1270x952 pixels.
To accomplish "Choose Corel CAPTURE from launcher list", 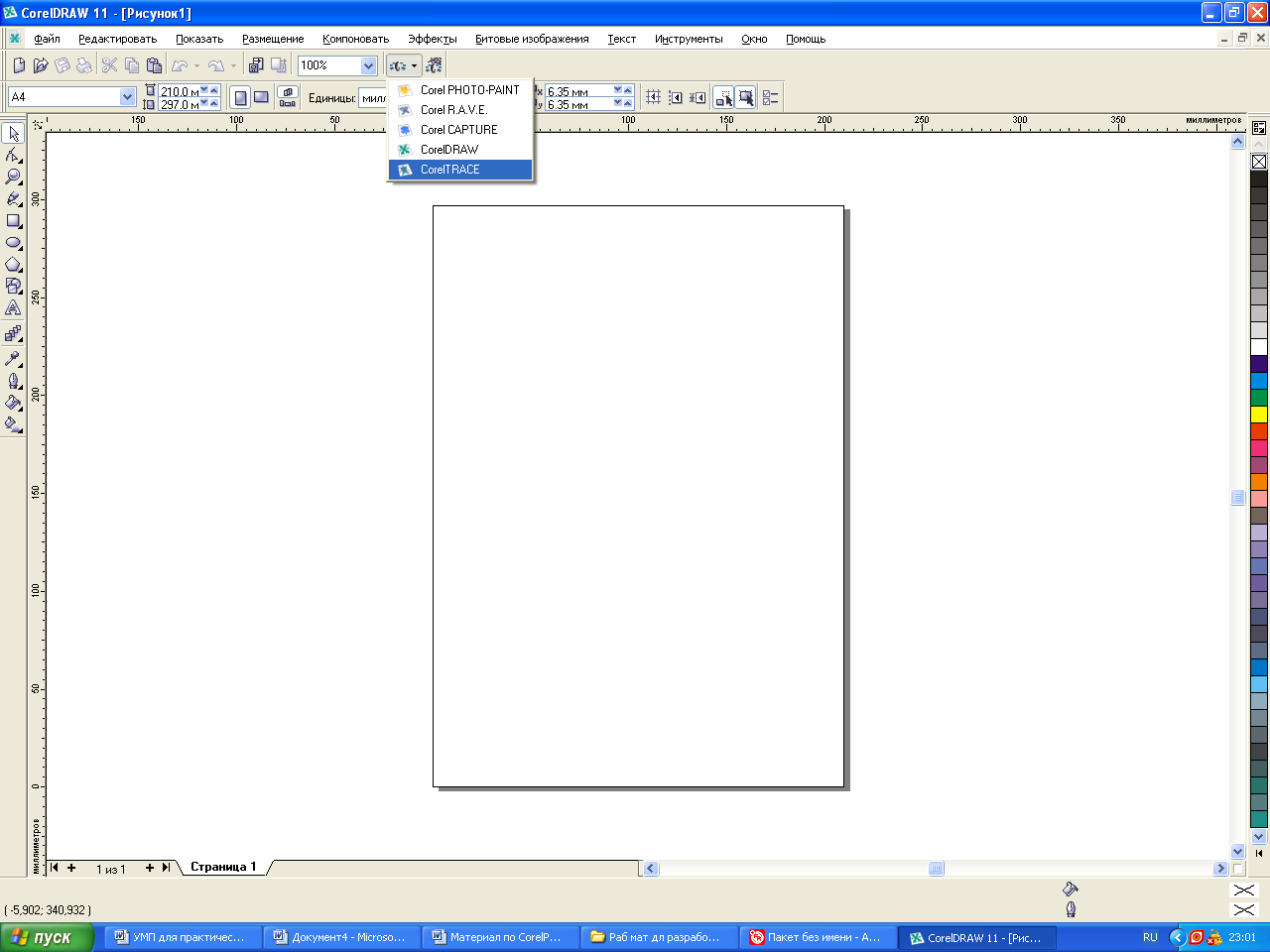I will pos(460,130).
